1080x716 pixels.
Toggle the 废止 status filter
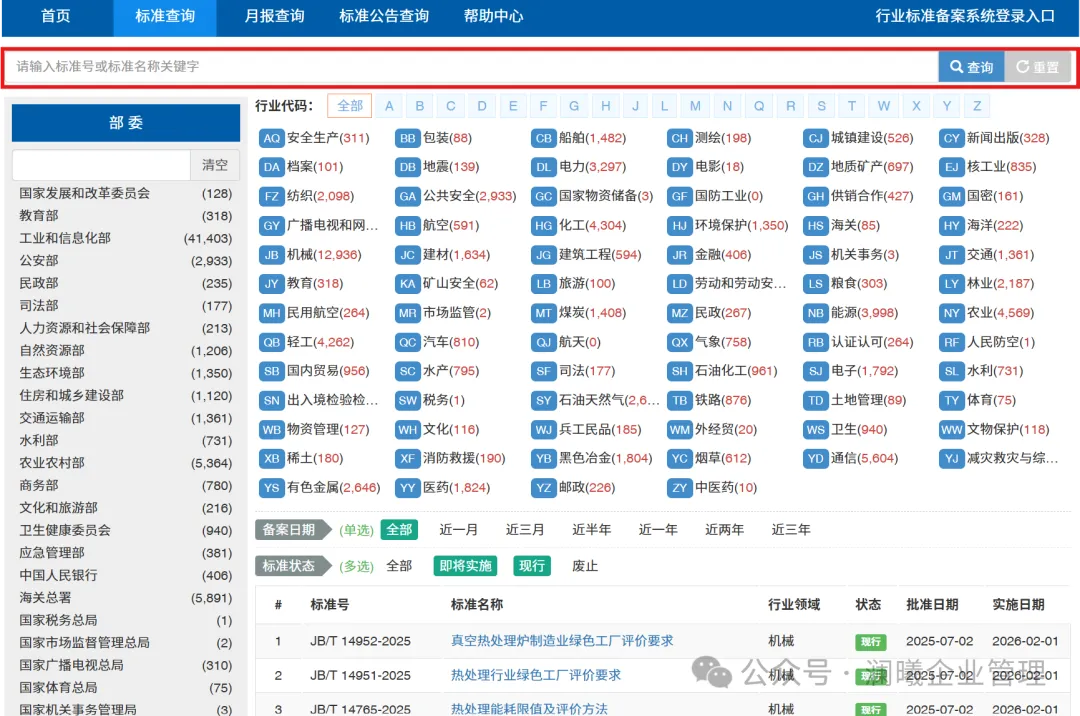tap(585, 566)
